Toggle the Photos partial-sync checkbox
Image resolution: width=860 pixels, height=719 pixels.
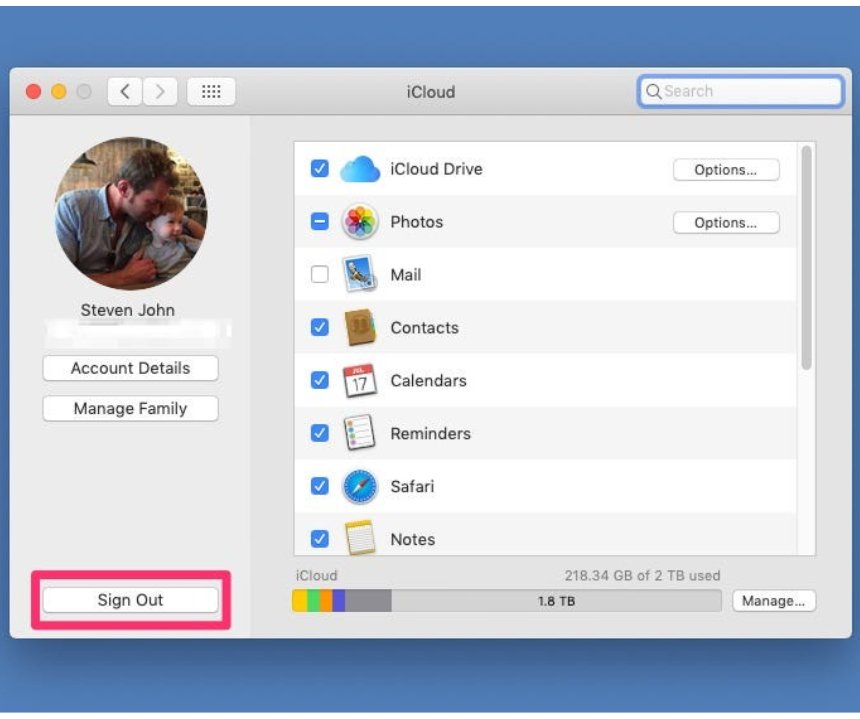point(317,222)
